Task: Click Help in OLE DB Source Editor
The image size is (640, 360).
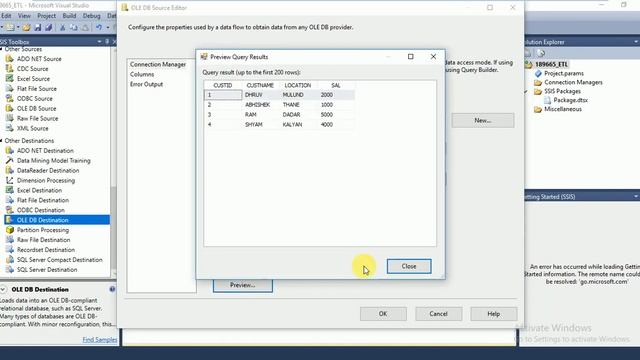Action: pyautogui.click(x=493, y=314)
